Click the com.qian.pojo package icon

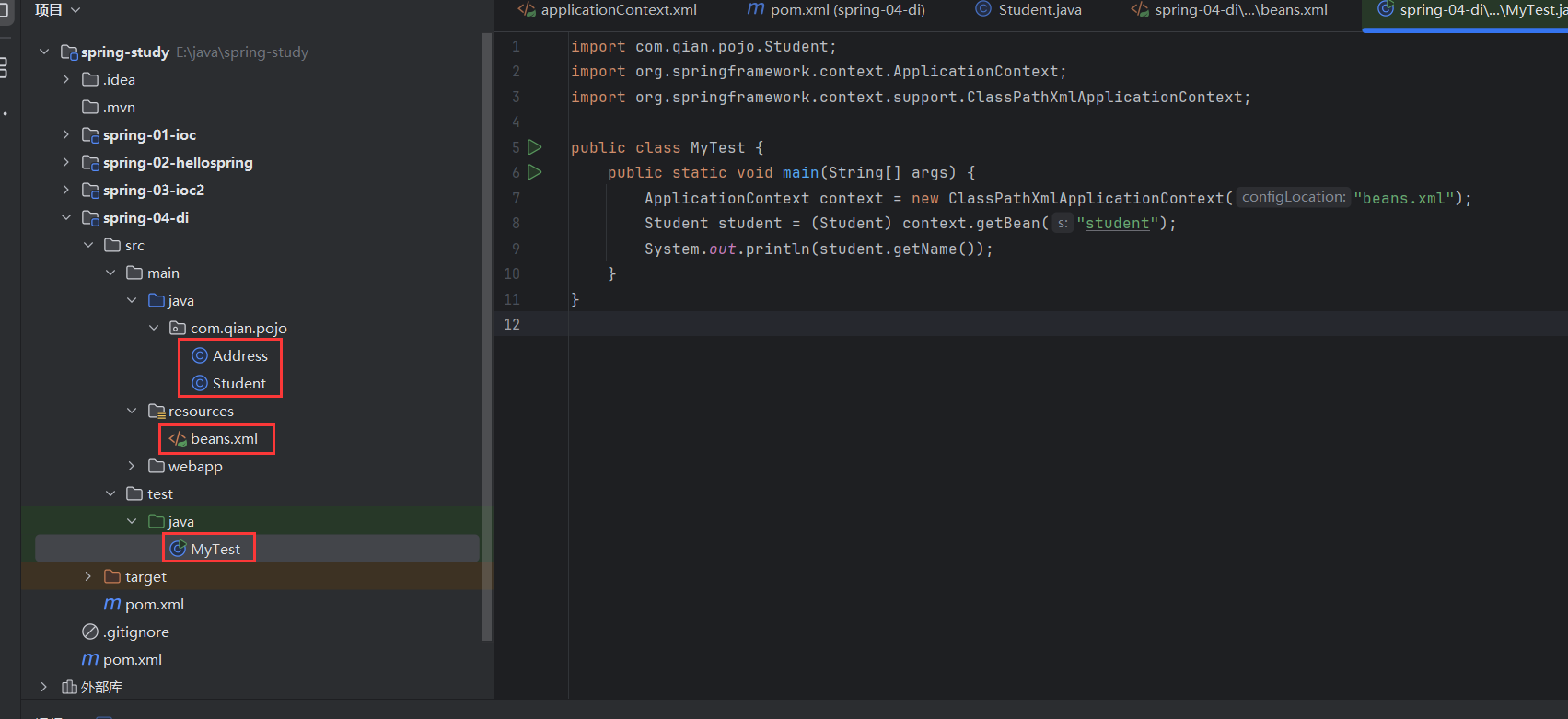[x=179, y=328]
